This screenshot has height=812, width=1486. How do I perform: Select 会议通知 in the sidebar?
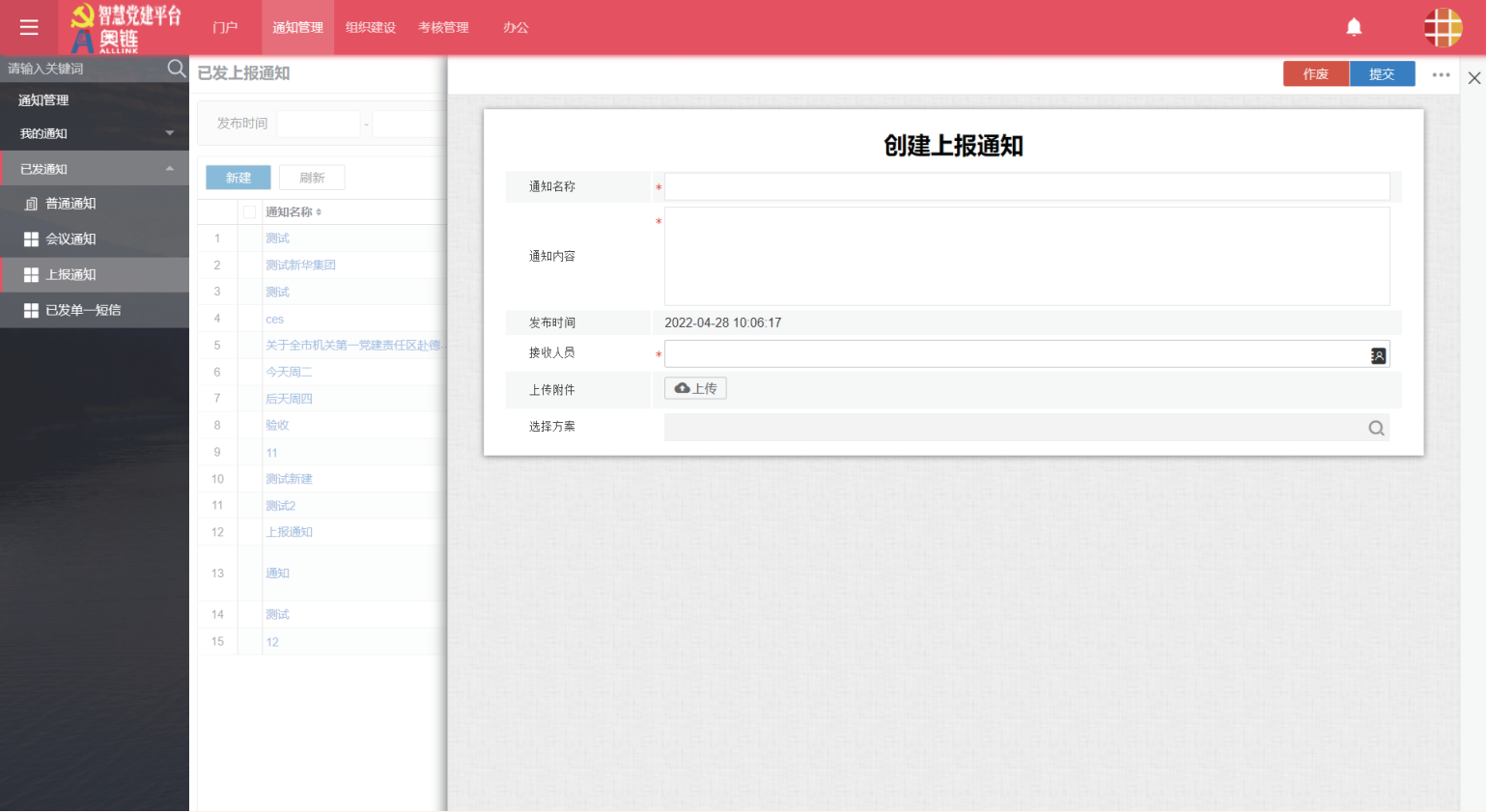point(70,238)
